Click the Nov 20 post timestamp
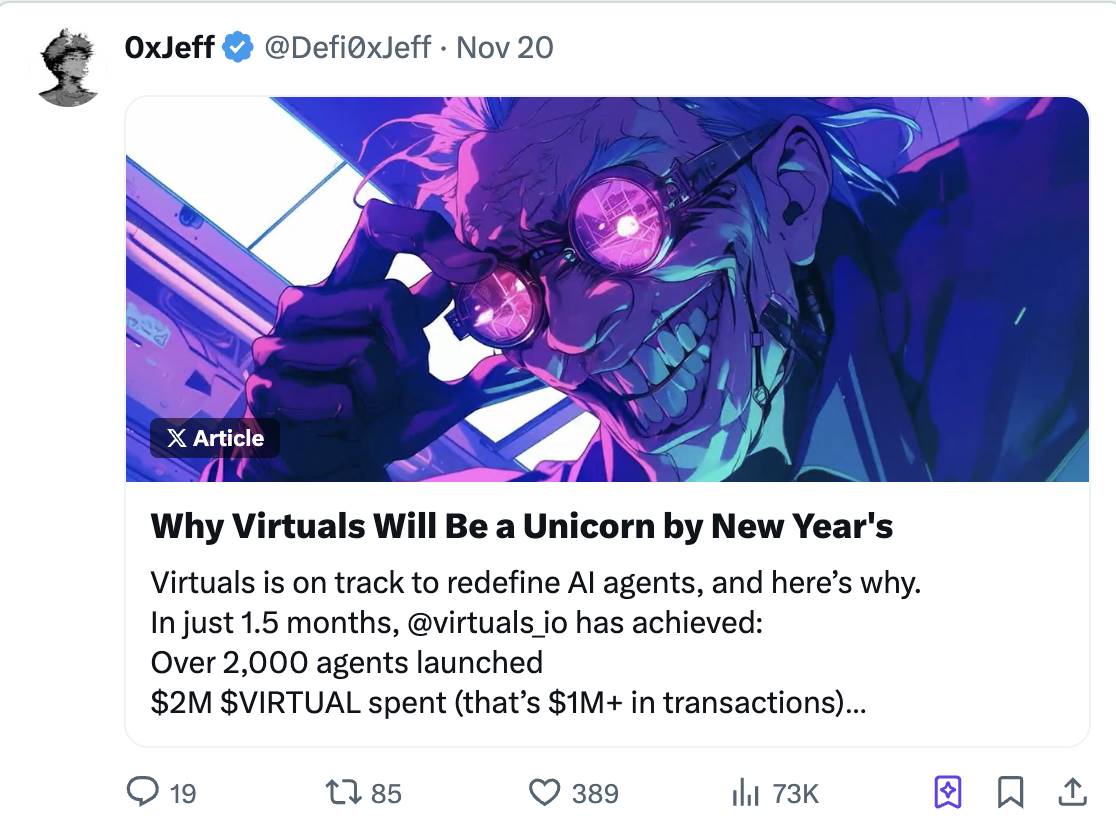The height and width of the screenshot is (830, 1116). click(504, 47)
